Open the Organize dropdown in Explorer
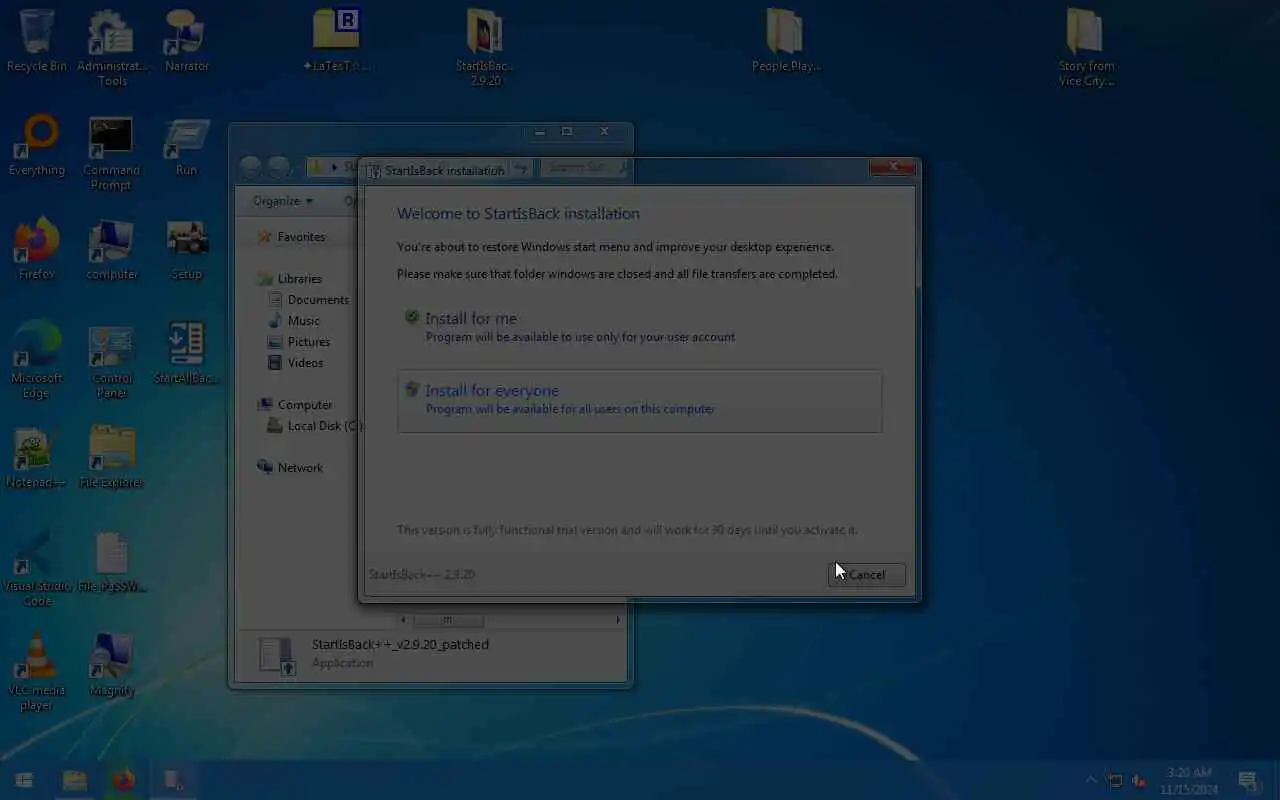The width and height of the screenshot is (1280, 800). [x=282, y=201]
